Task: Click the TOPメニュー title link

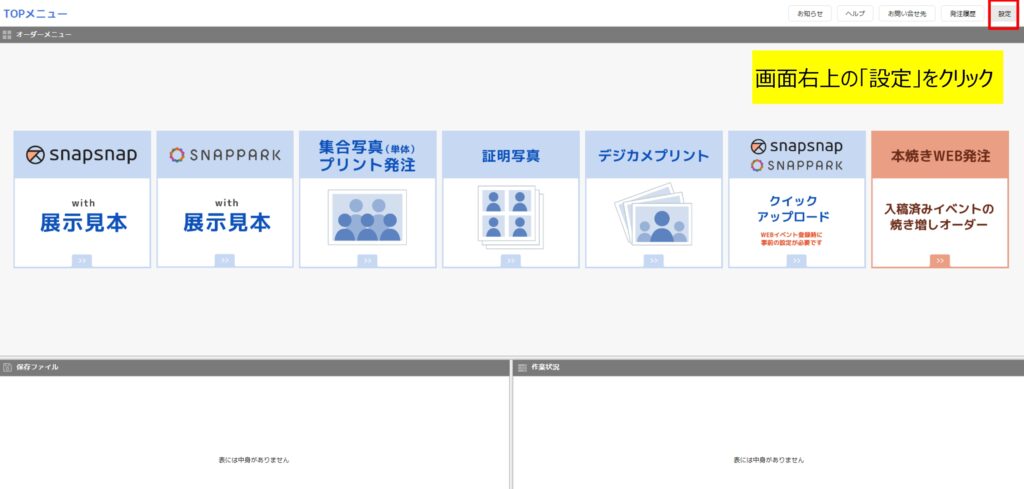Action: point(35,14)
